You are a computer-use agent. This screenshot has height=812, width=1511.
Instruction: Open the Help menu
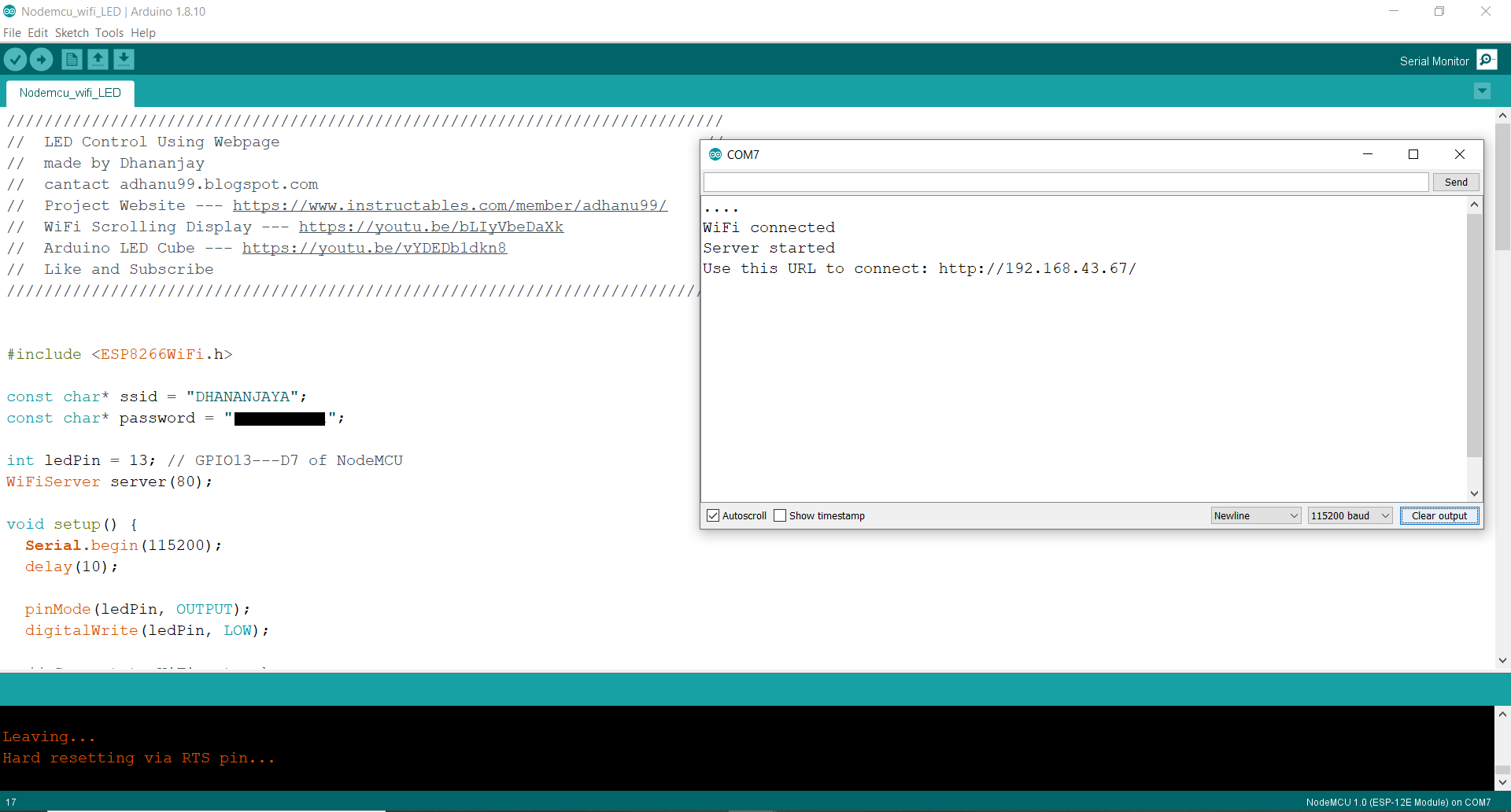[143, 33]
